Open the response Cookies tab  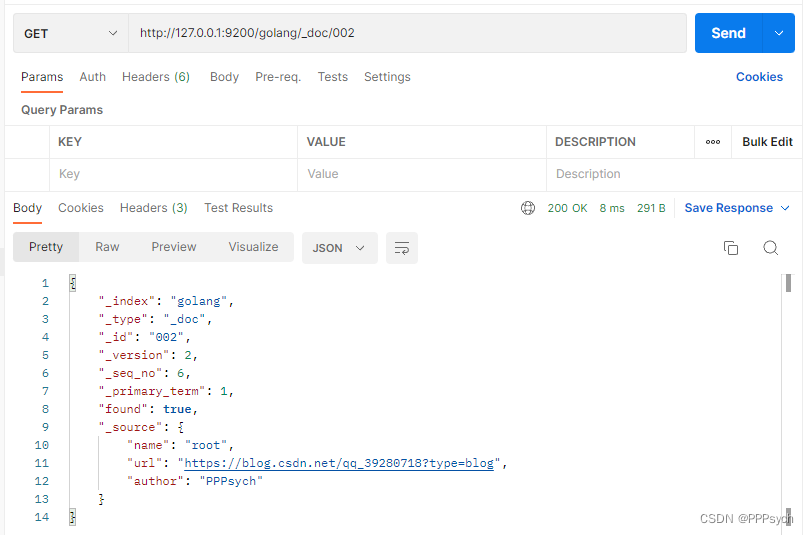80,208
